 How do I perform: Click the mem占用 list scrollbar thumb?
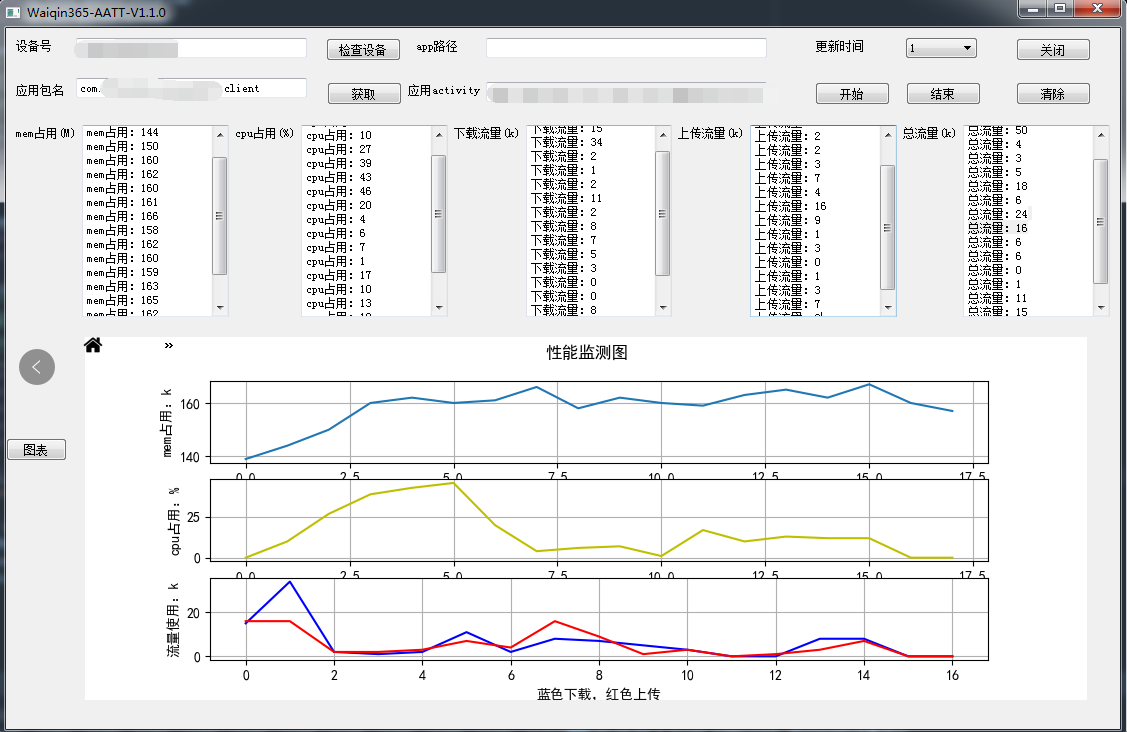[x=220, y=215]
